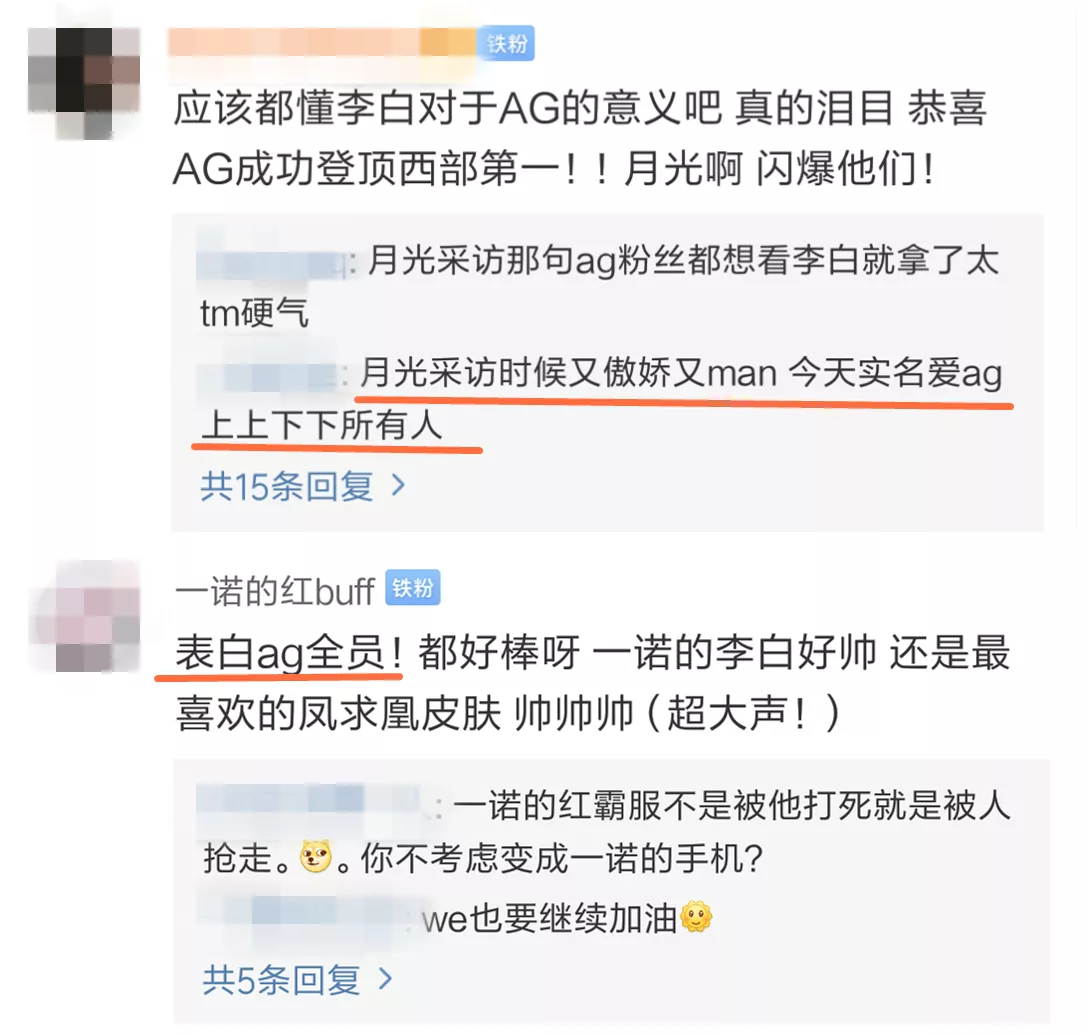The width and height of the screenshot is (1087, 1034).
Task: Open the blurred username on the first comment
Action: pos(322,44)
